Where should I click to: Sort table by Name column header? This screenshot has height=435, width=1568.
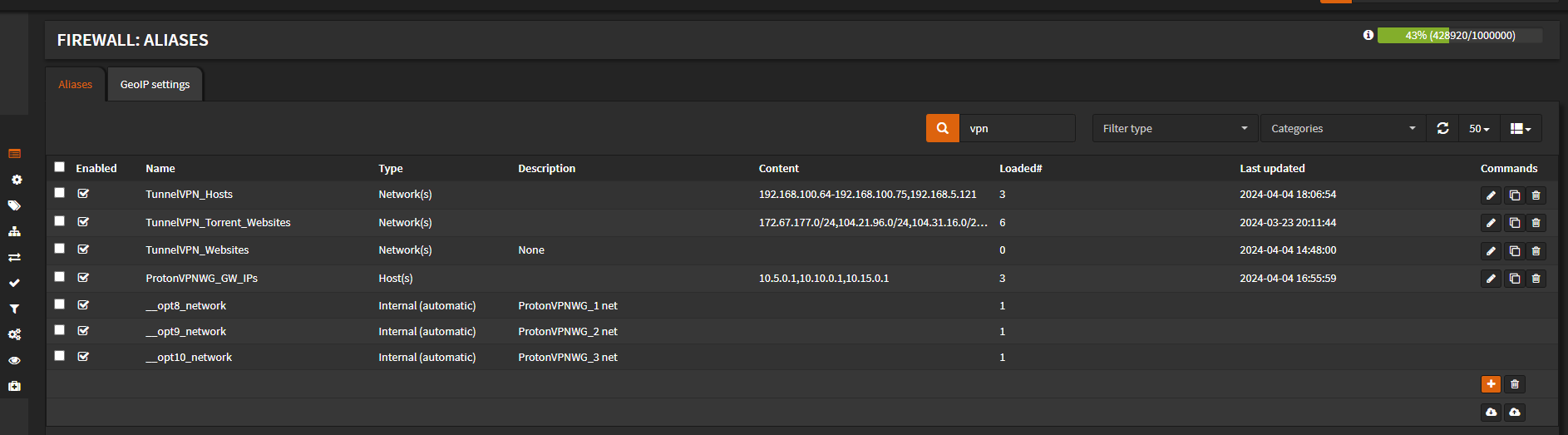[x=160, y=168]
